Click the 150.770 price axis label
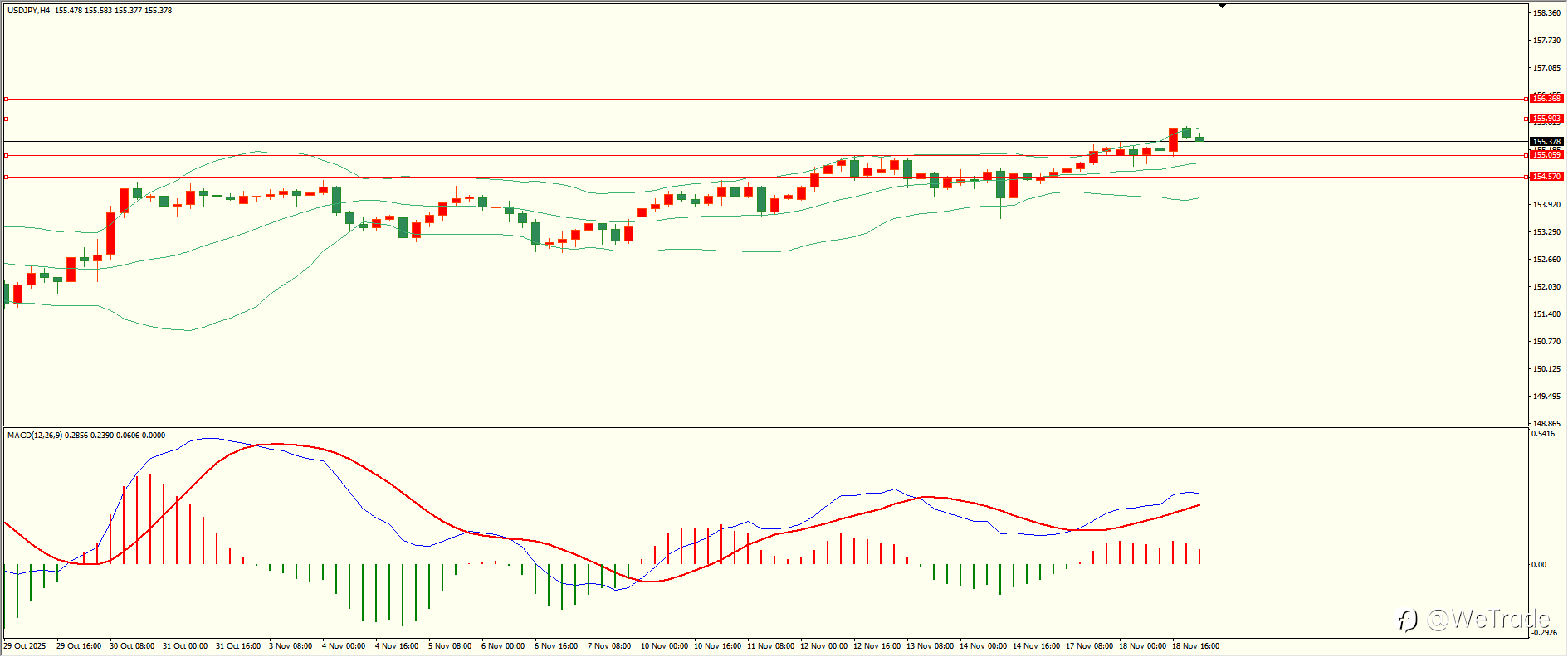Viewport: 1568px width, 657px height. point(1546,342)
